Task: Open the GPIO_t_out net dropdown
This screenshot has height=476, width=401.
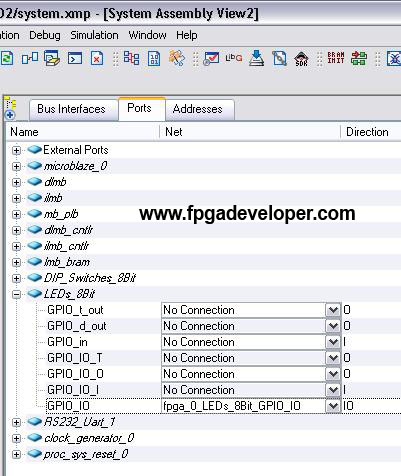Action: pos(333,310)
